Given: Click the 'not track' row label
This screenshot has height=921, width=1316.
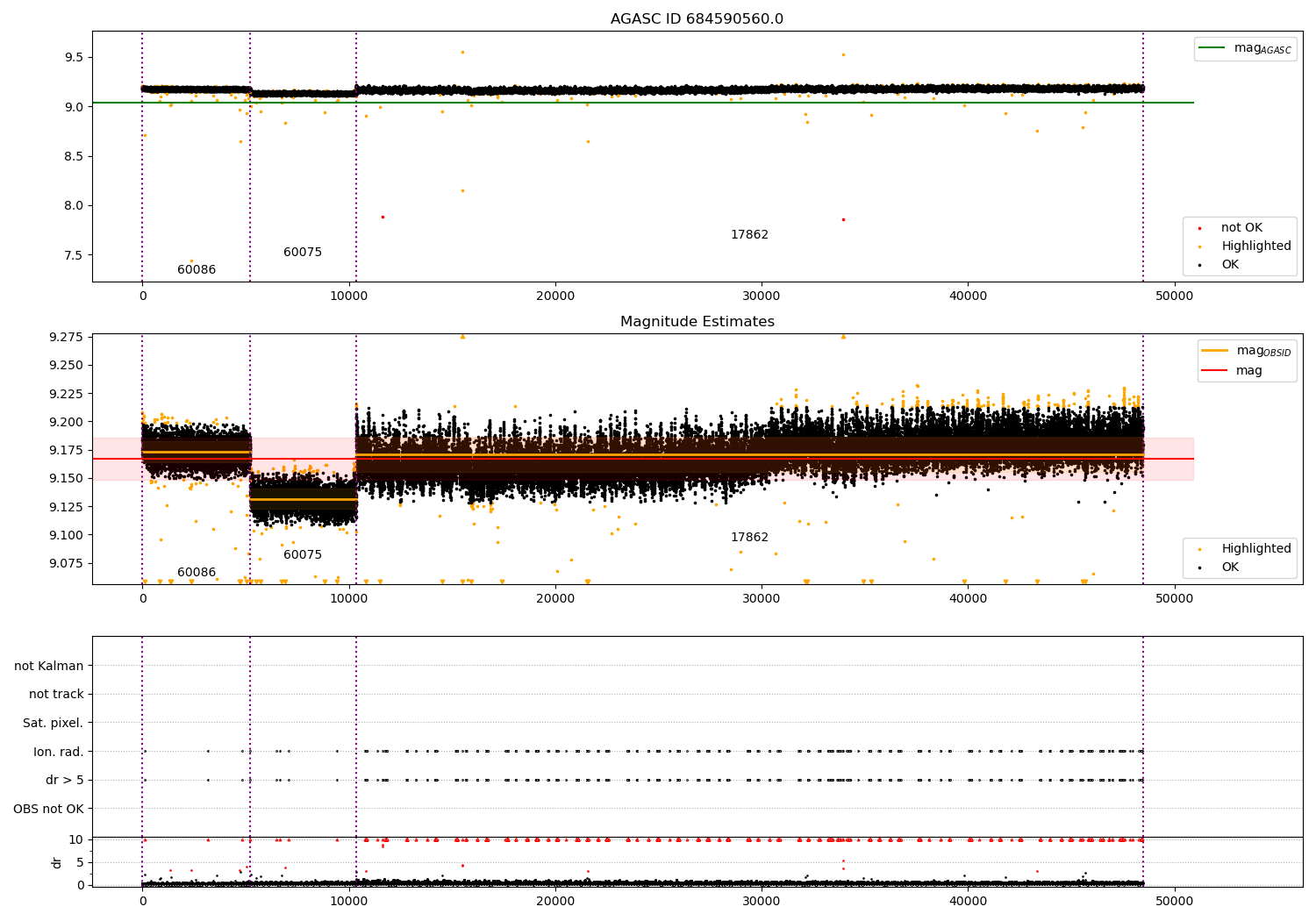Looking at the screenshot, I should (x=56, y=695).
